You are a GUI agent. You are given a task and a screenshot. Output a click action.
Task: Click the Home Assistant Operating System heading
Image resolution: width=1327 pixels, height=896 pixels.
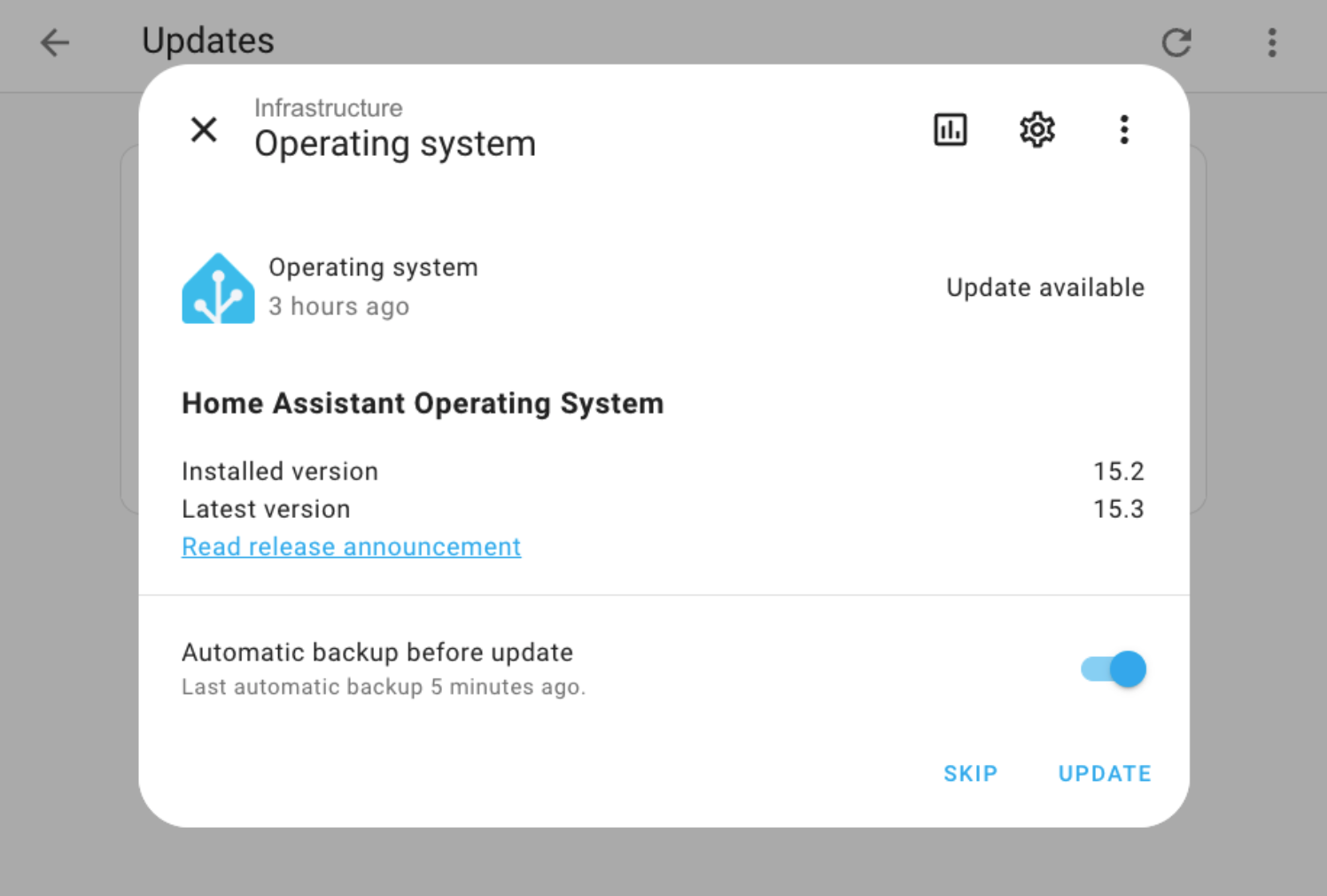[x=423, y=404]
